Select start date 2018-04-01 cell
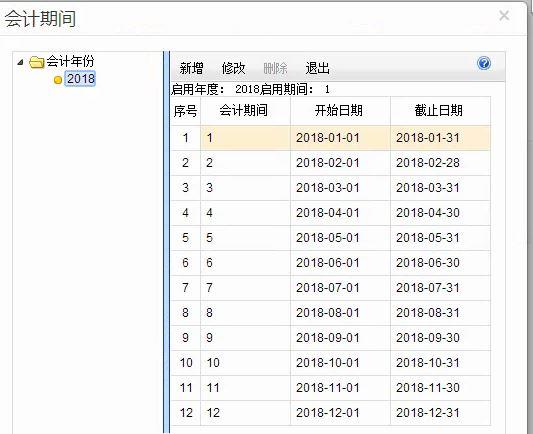533x434 pixels. (x=340, y=213)
